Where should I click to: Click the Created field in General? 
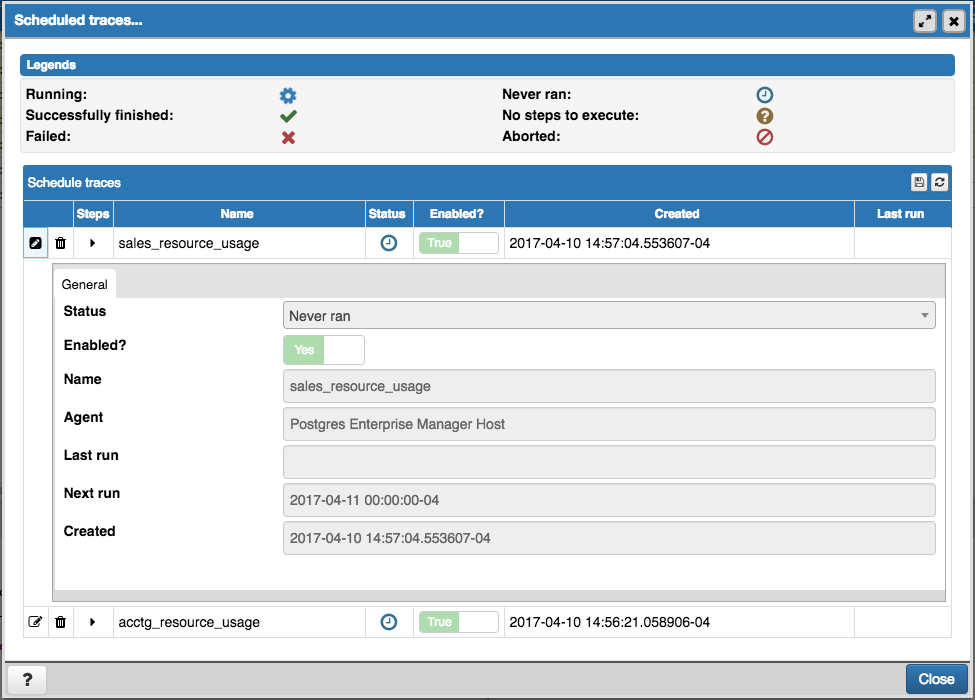pos(609,538)
